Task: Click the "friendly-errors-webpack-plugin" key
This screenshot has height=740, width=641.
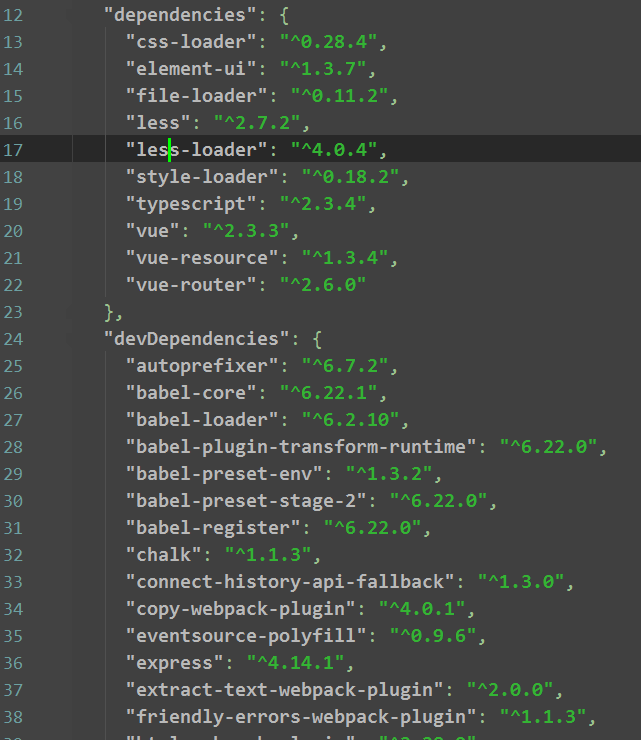Action: tap(301, 716)
